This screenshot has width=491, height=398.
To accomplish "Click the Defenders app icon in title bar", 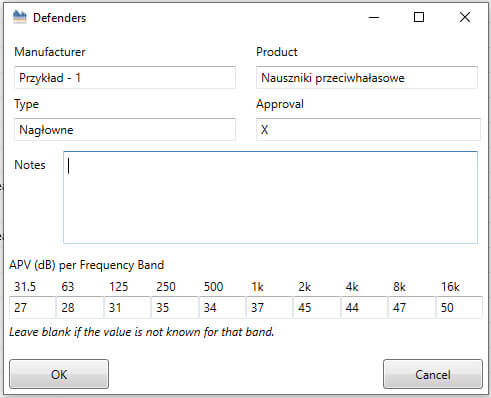I will [19, 17].
